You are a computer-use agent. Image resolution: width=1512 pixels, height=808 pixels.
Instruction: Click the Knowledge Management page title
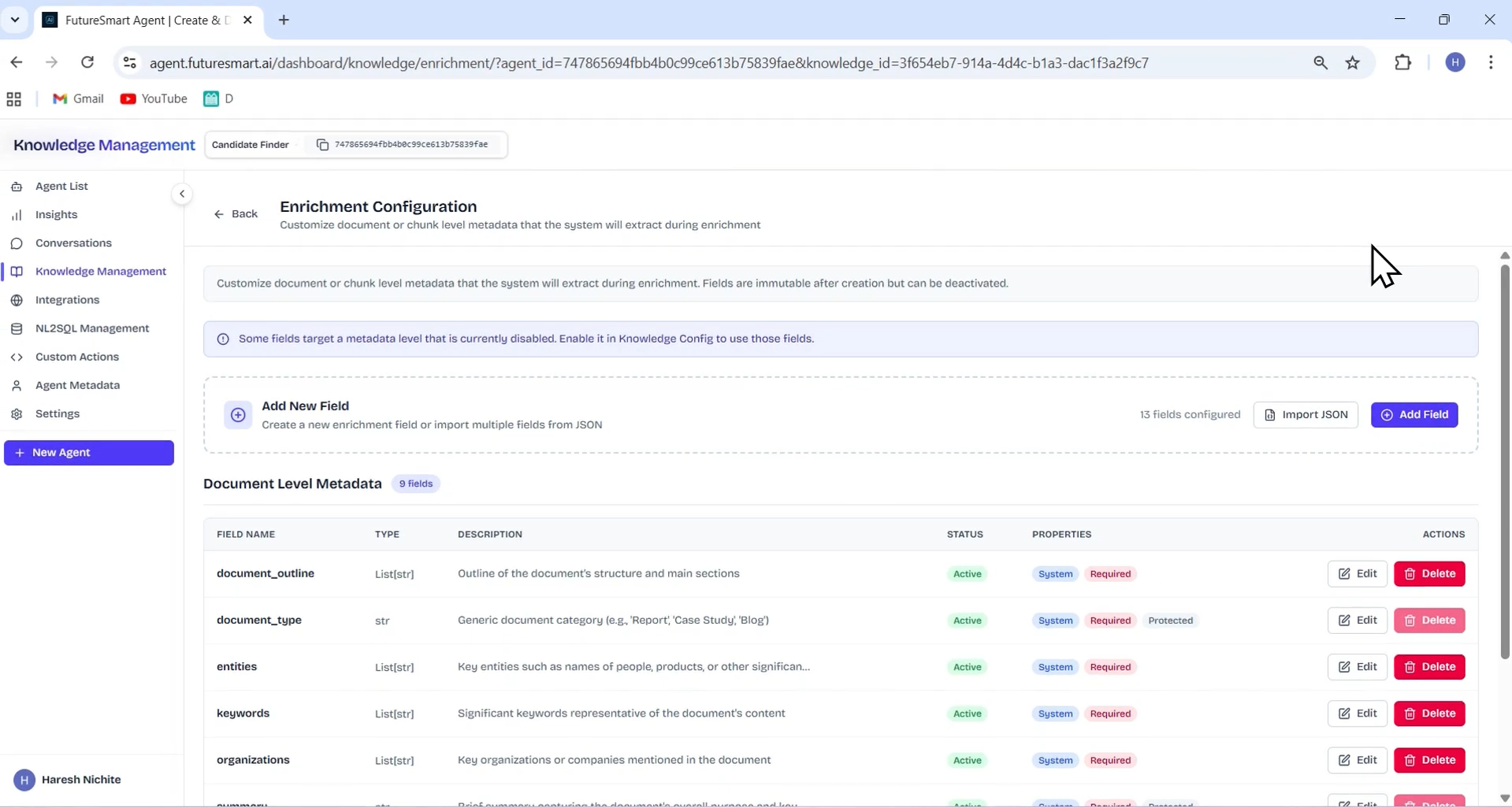[104, 145]
